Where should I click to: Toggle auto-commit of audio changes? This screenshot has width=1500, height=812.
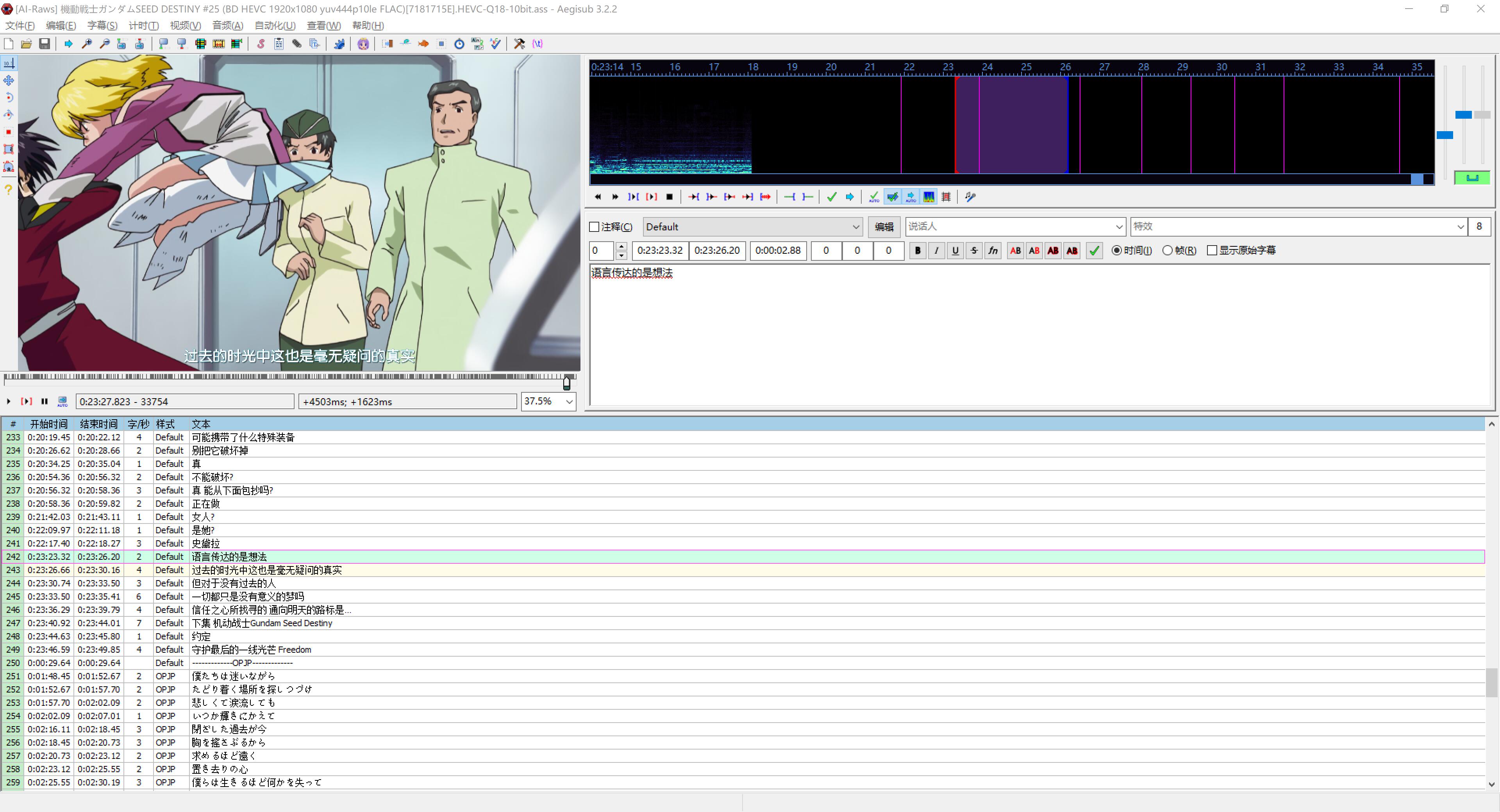tap(892, 197)
